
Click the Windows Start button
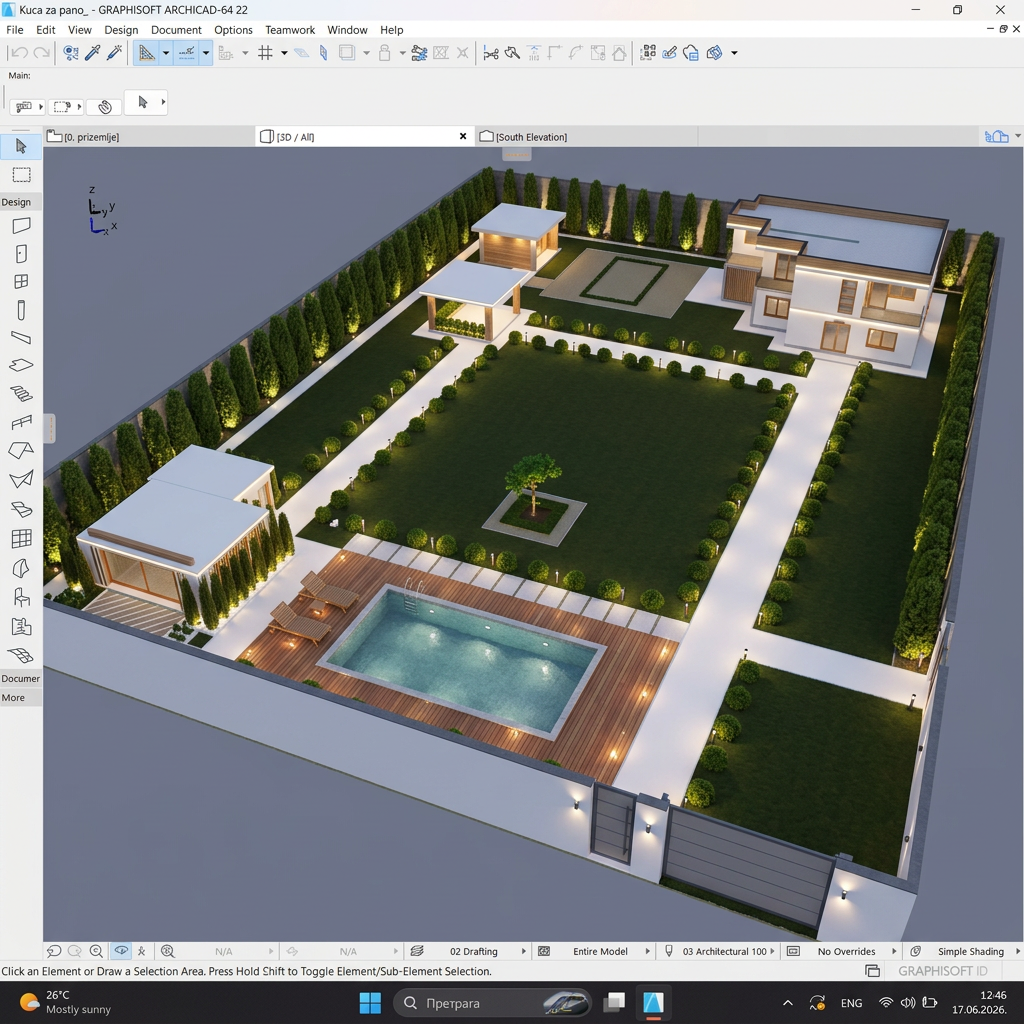pyautogui.click(x=370, y=1003)
